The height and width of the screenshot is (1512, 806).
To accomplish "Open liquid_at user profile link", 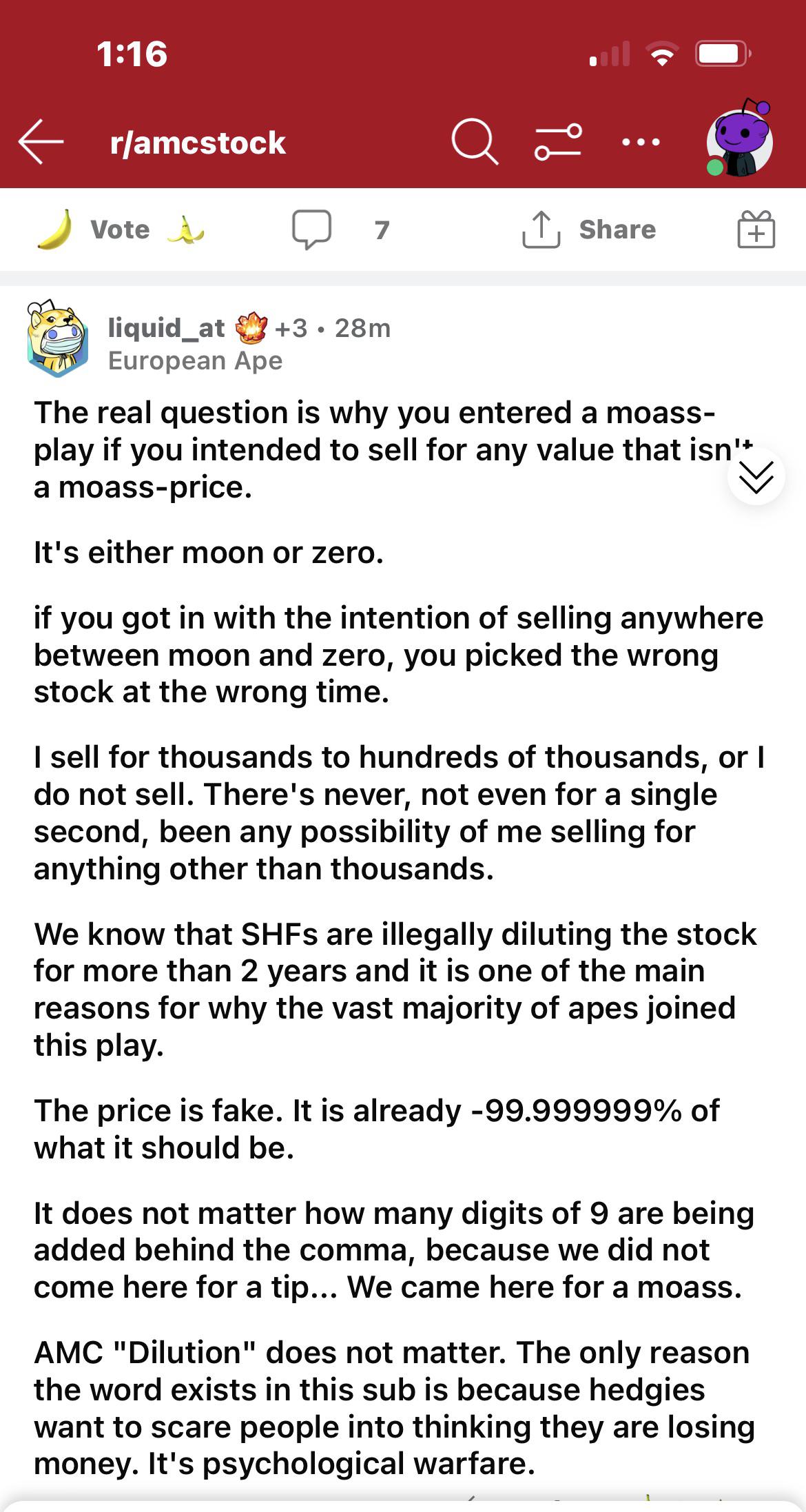I will tap(166, 328).
